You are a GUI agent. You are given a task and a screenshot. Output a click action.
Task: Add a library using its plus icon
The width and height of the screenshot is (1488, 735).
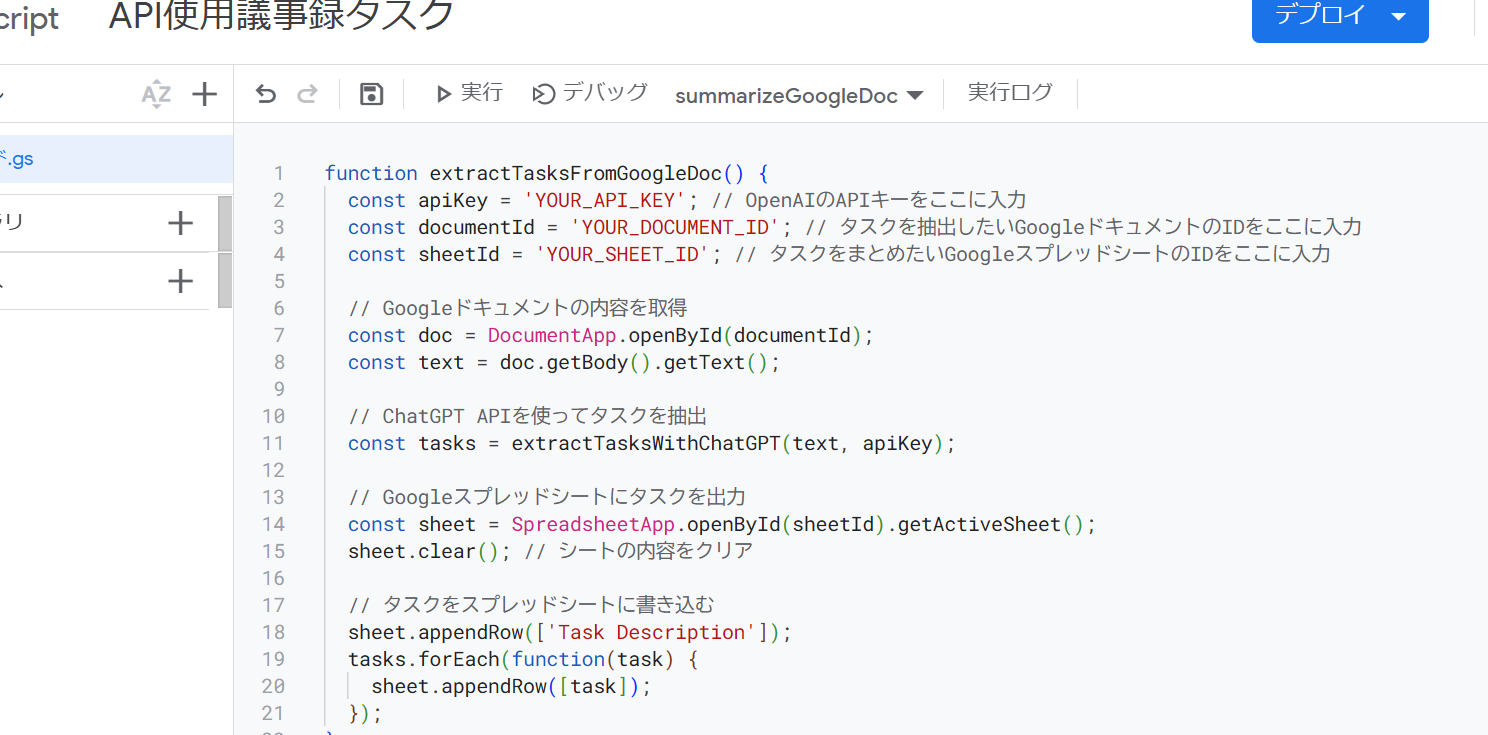(180, 223)
